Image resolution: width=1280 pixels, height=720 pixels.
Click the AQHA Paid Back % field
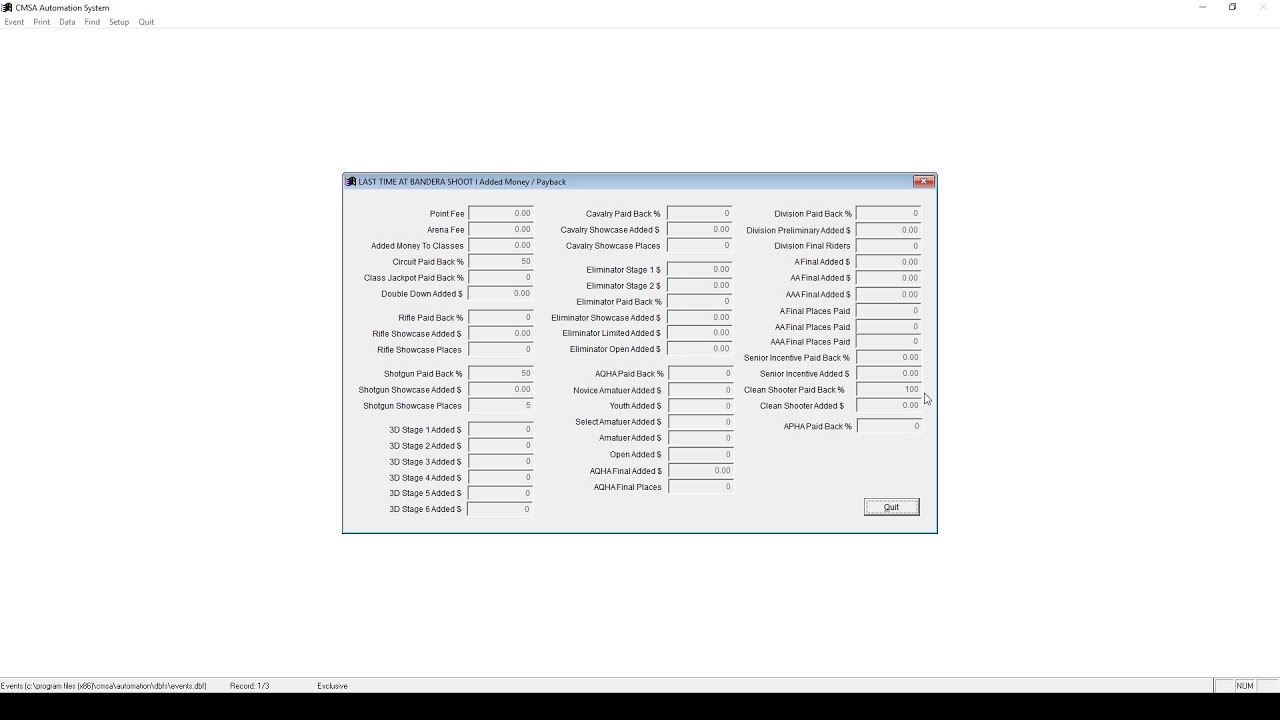coord(700,373)
